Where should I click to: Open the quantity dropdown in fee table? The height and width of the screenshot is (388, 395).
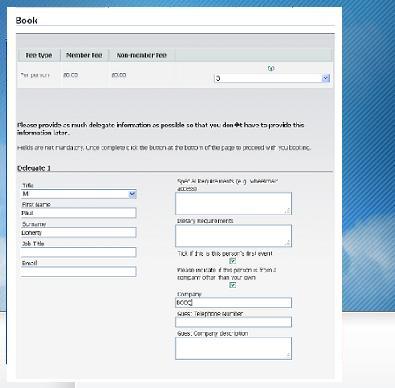click(272, 78)
